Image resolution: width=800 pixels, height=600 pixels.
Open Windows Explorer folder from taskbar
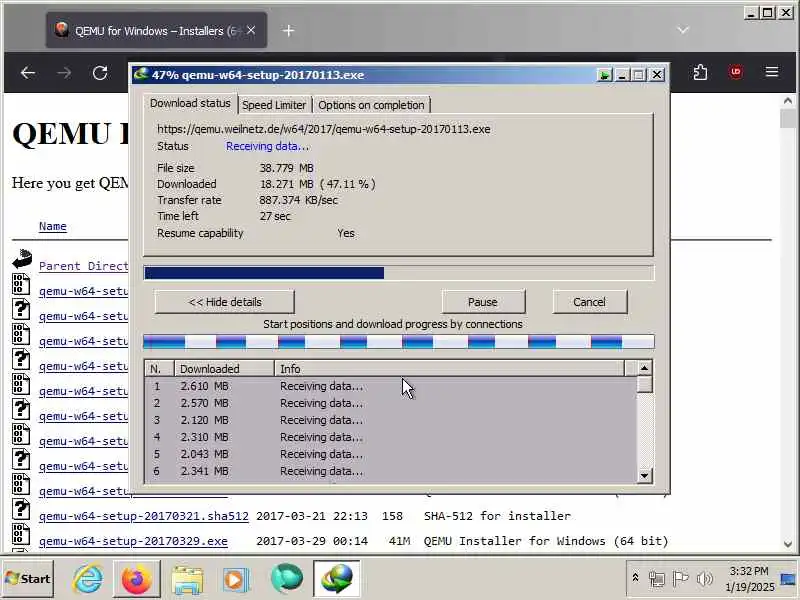187,579
